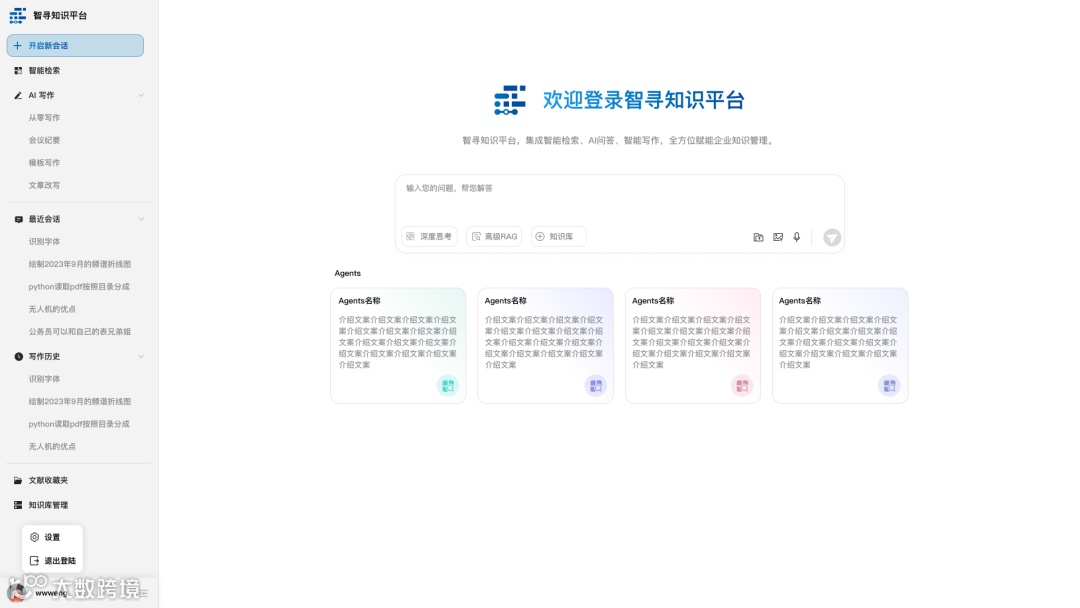Select 模板写作 submenu item
The height and width of the screenshot is (608, 1080).
click(x=44, y=163)
